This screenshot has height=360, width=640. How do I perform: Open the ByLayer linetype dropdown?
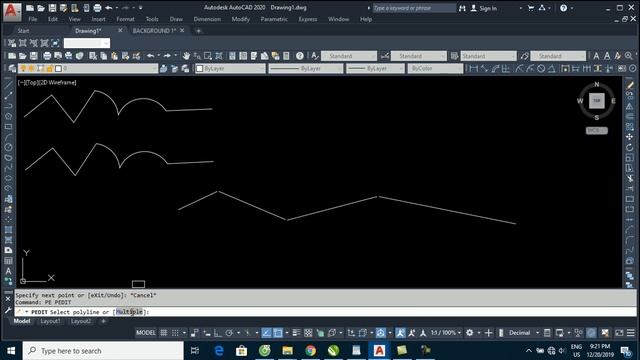pyautogui.click(x=306, y=69)
